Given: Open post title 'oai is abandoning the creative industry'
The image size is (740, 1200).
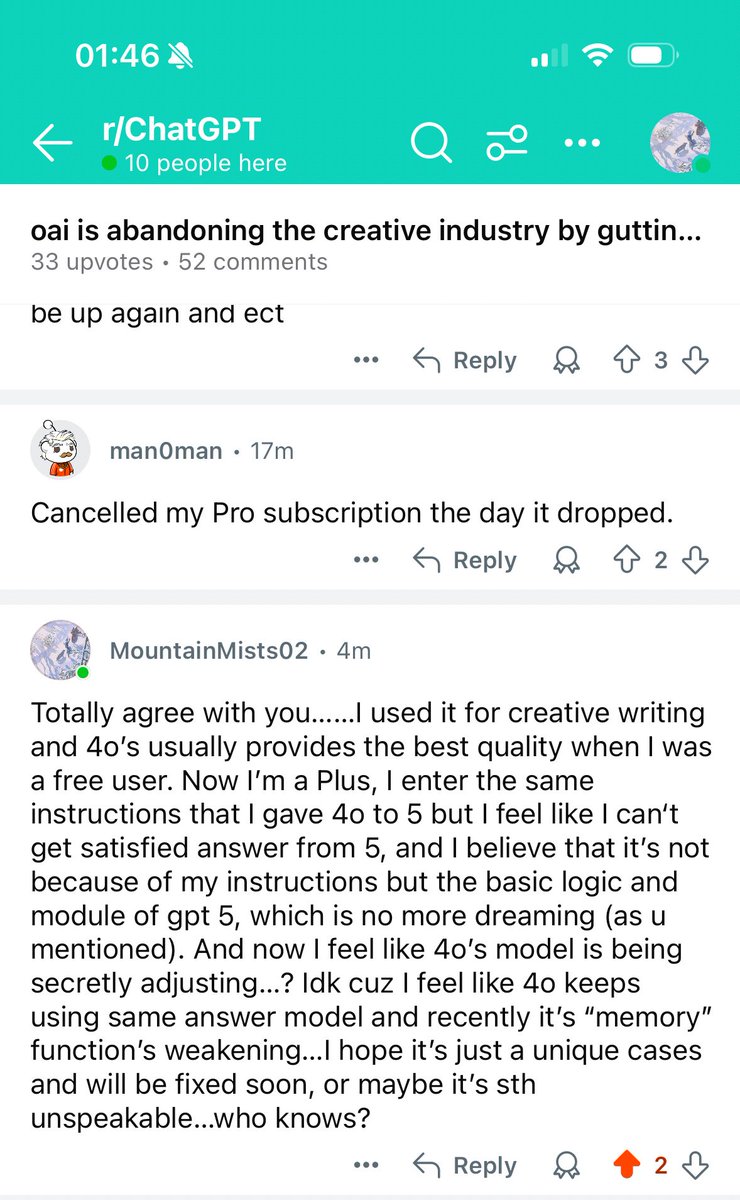Looking at the screenshot, I should coord(366,232).
